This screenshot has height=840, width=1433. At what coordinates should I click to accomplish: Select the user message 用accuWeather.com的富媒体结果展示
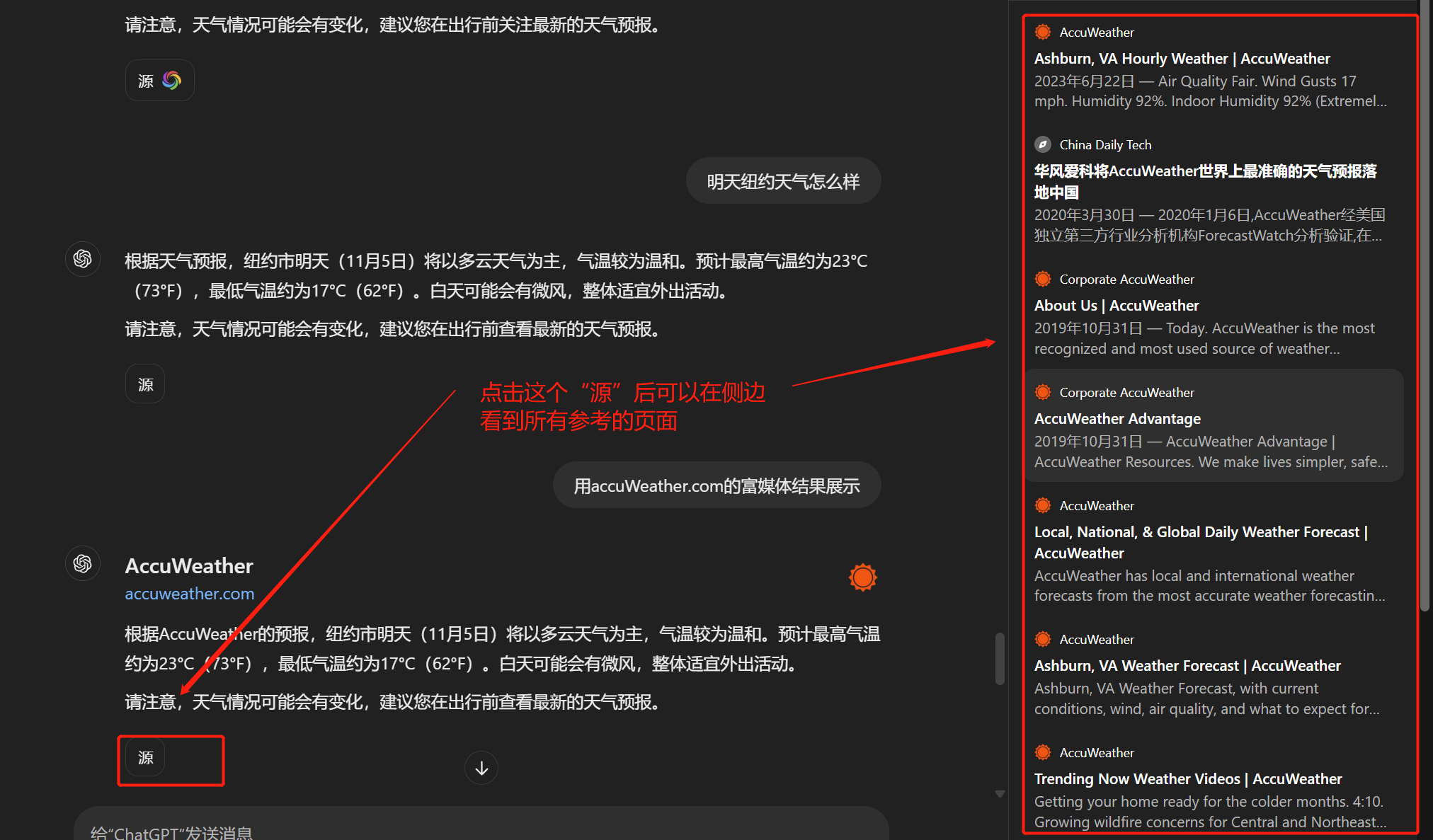pos(716,485)
